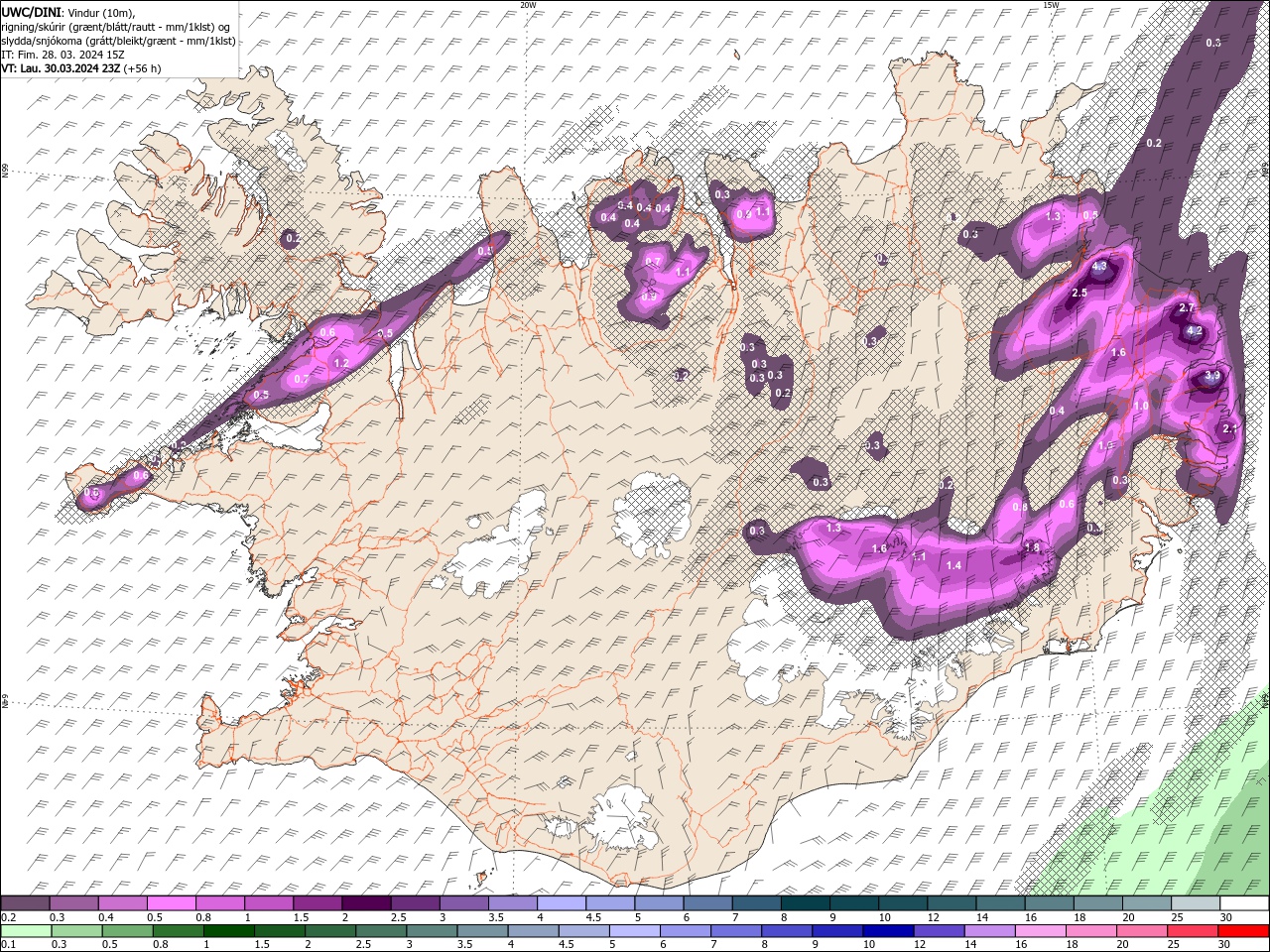Image resolution: width=1270 pixels, height=952 pixels.
Task: Pick the top legend swatch labeled 25
Action: [x=1196, y=903]
